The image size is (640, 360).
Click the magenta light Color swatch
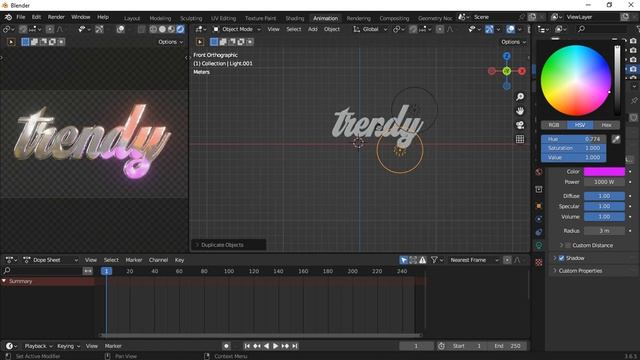click(x=604, y=171)
